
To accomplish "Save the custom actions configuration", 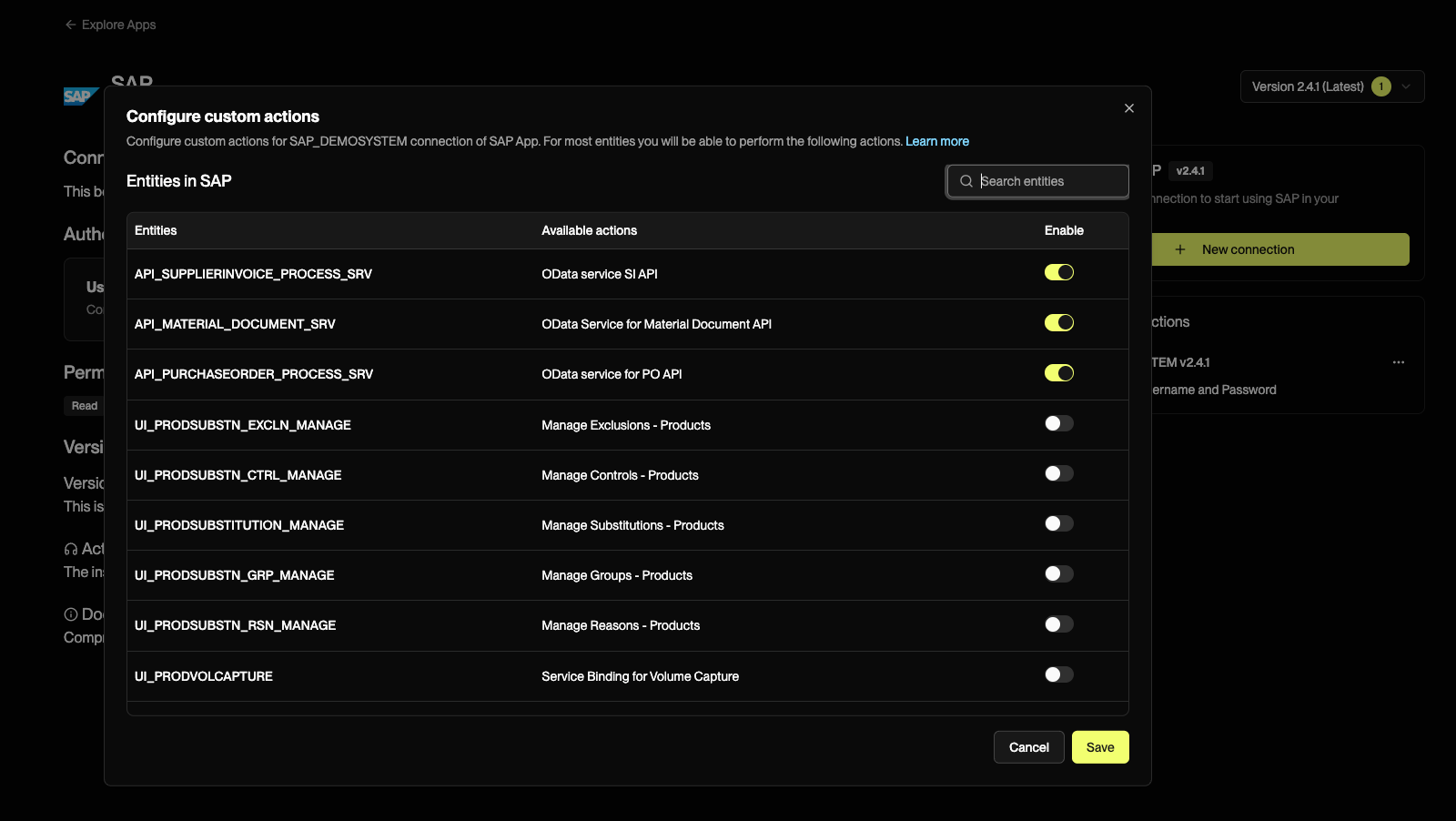I will pos(1099,747).
